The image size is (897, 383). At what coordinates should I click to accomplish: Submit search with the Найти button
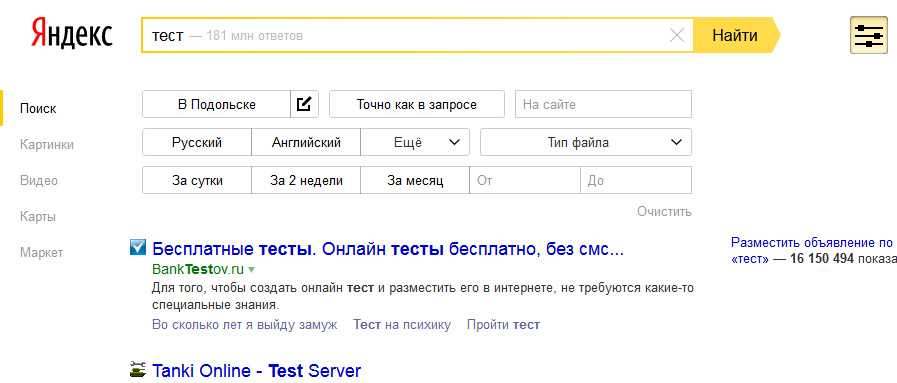(x=736, y=35)
